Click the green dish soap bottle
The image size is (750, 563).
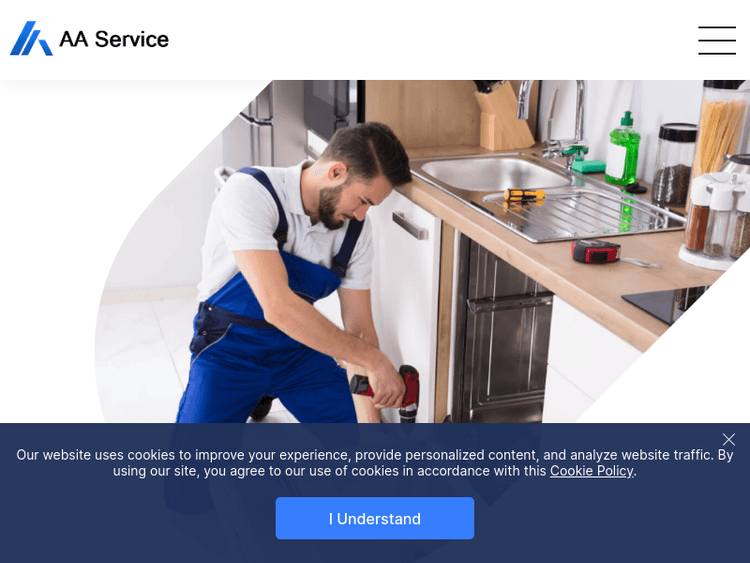[623, 149]
